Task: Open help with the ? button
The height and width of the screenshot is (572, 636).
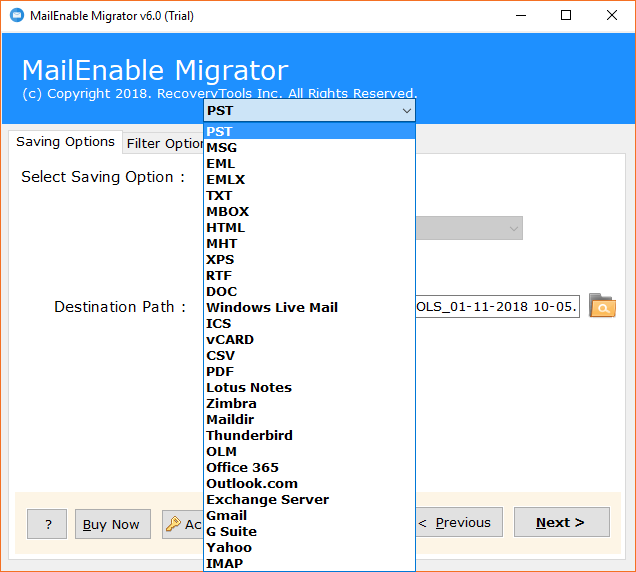Action: coord(47,524)
